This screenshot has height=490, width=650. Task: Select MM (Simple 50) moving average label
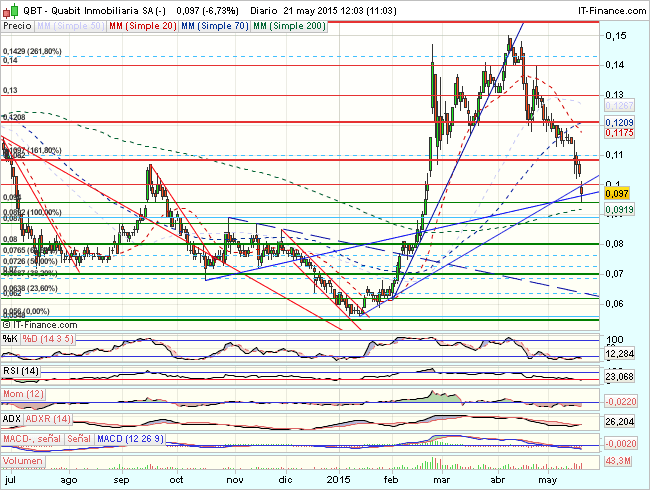tap(70, 26)
